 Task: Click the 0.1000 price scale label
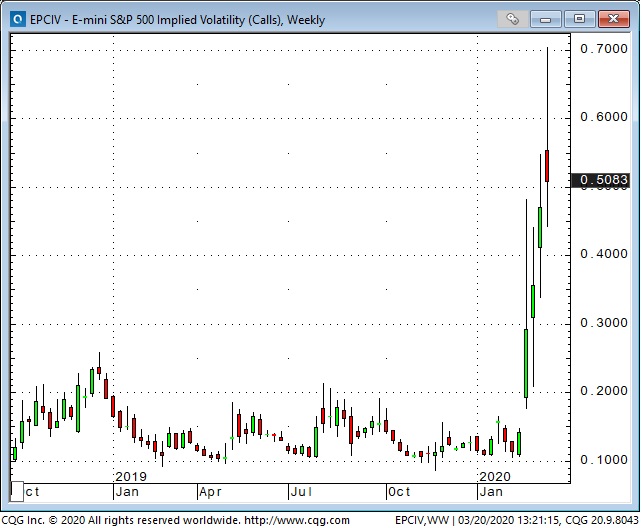tap(604, 460)
